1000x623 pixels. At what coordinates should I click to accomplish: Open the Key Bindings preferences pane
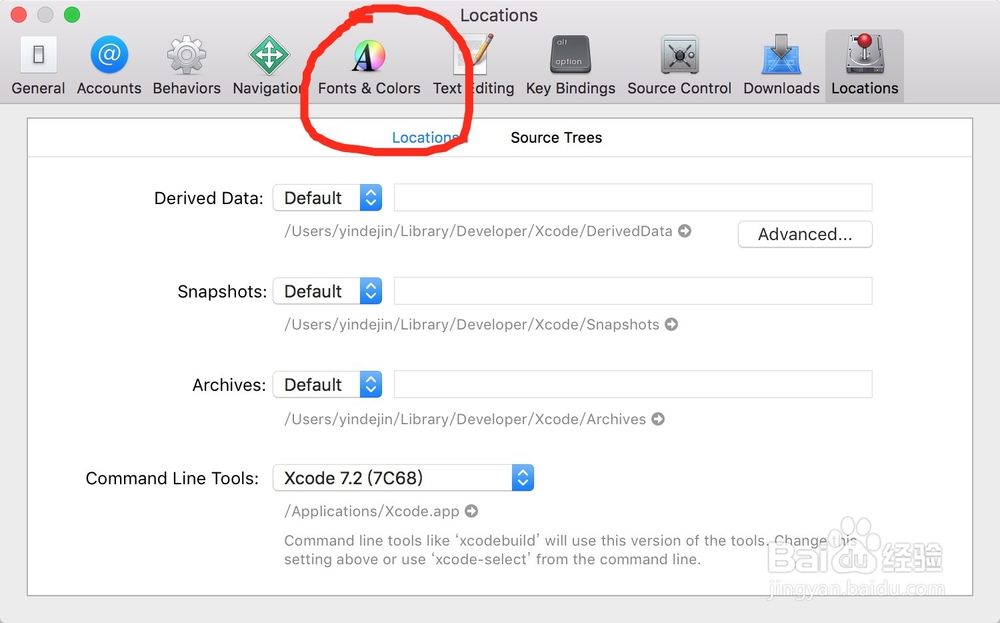pyautogui.click(x=570, y=66)
